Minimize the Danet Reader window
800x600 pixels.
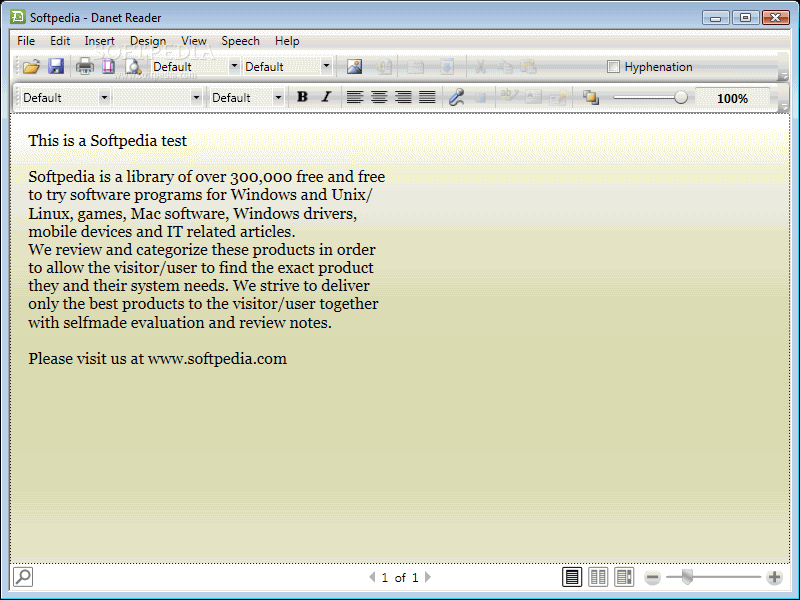coord(716,18)
